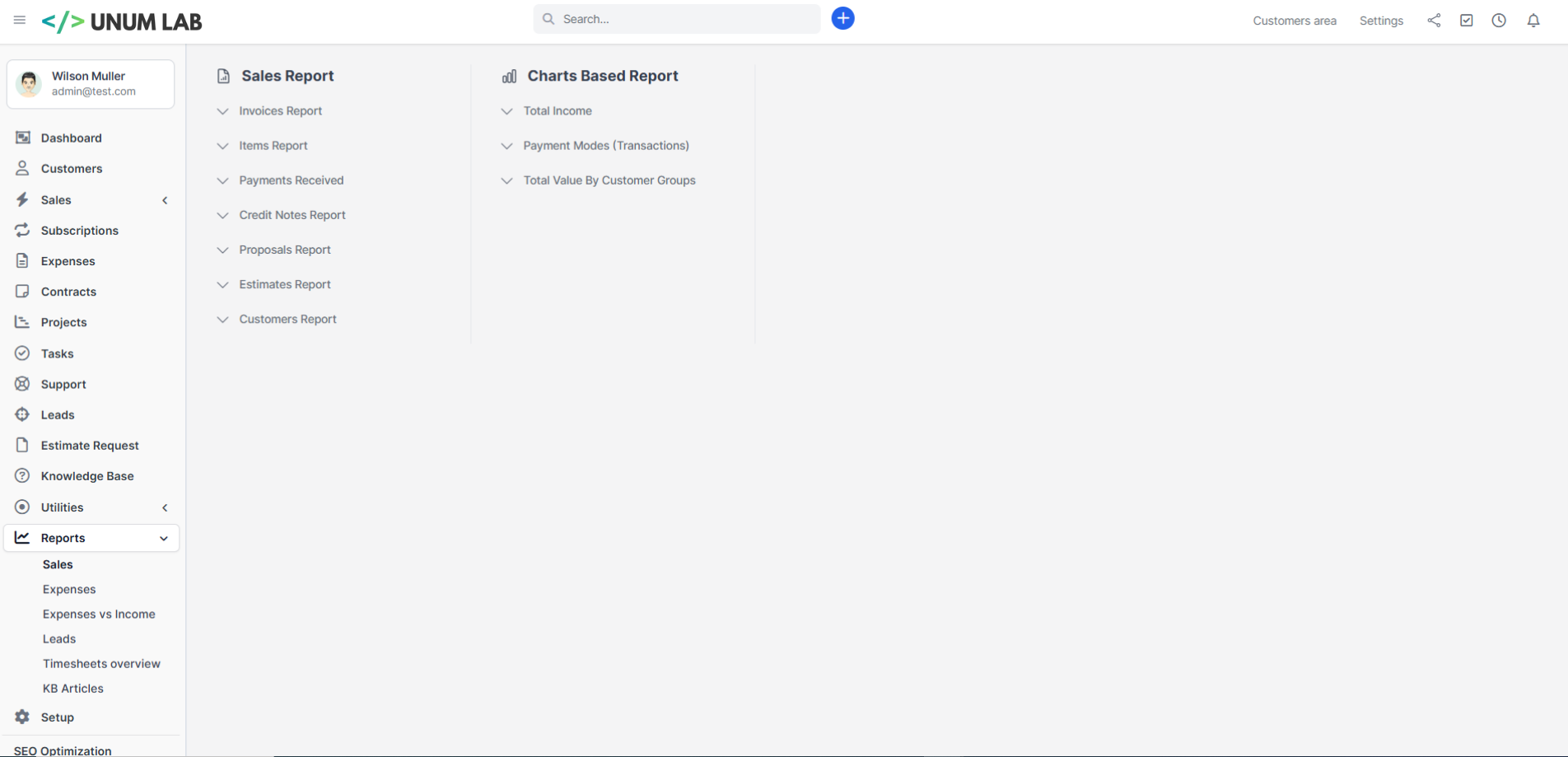Open Leads under Reports submenu

click(x=59, y=638)
